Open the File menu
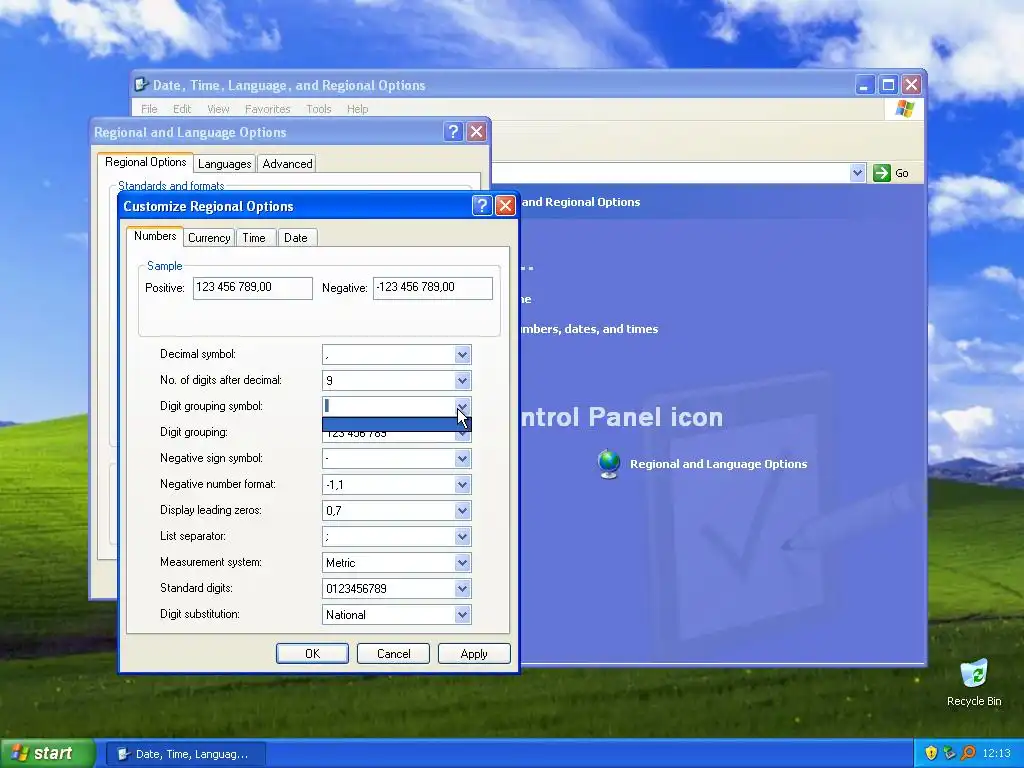 [149, 109]
